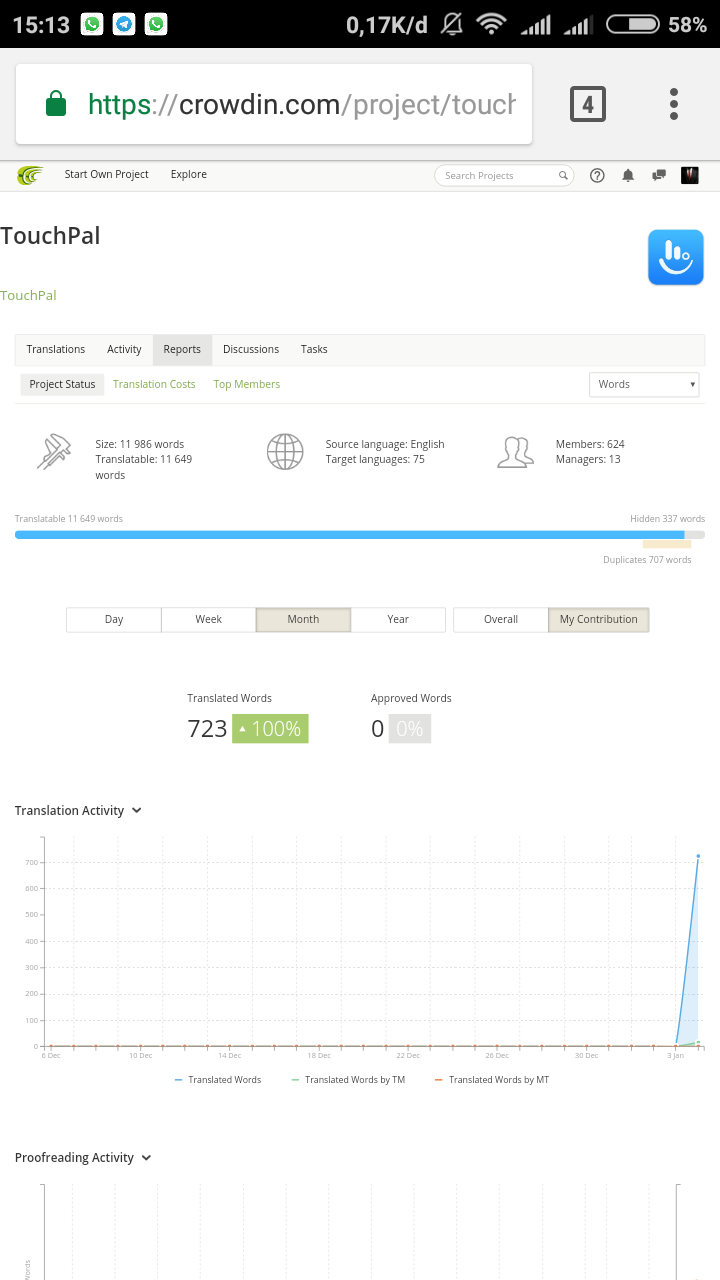Tap the battery indicator icon
This screenshot has width=720, height=1280.
point(633,24)
